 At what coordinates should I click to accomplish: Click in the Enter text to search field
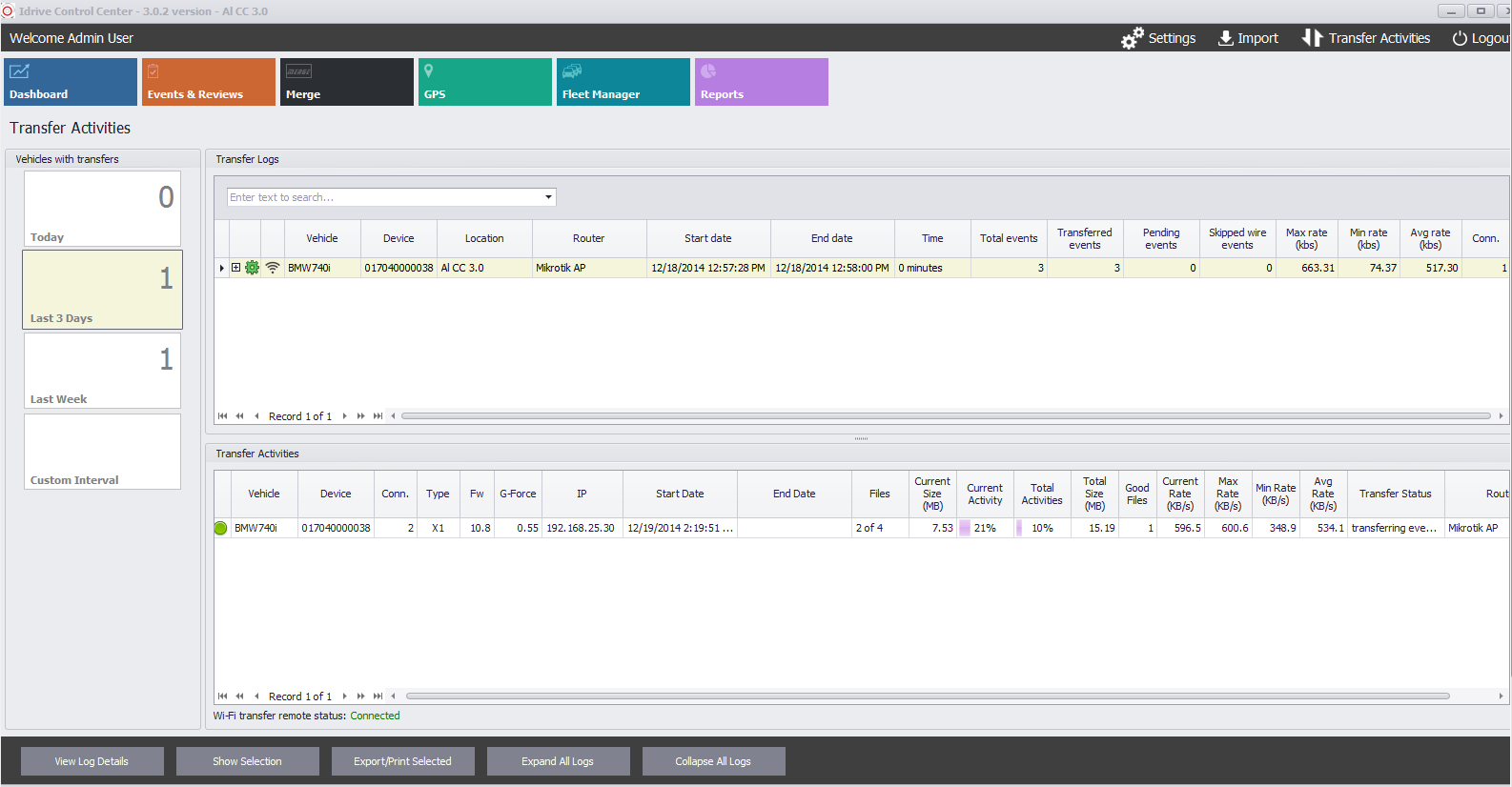pyautogui.click(x=383, y=197)
